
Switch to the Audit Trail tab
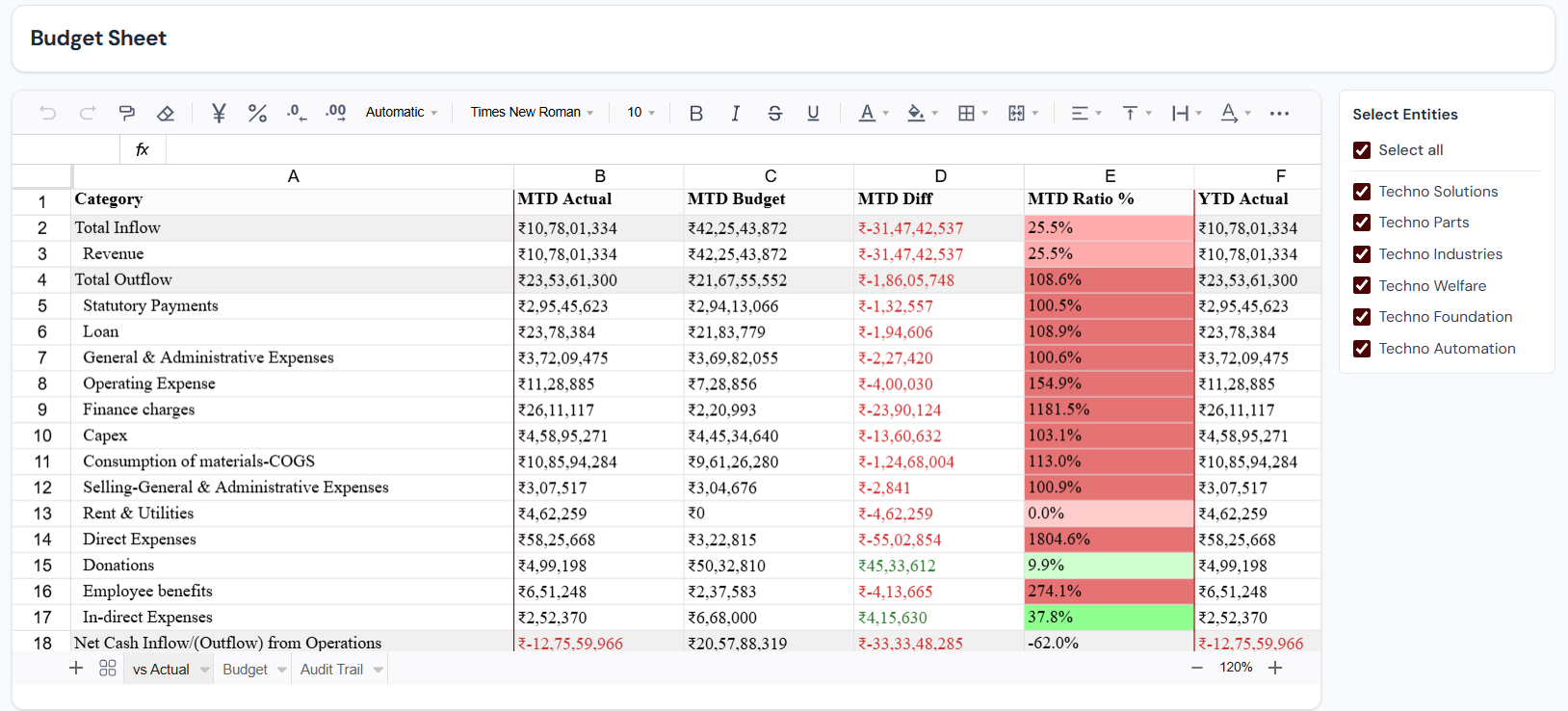pyautogui.click(x=331, y=670)
